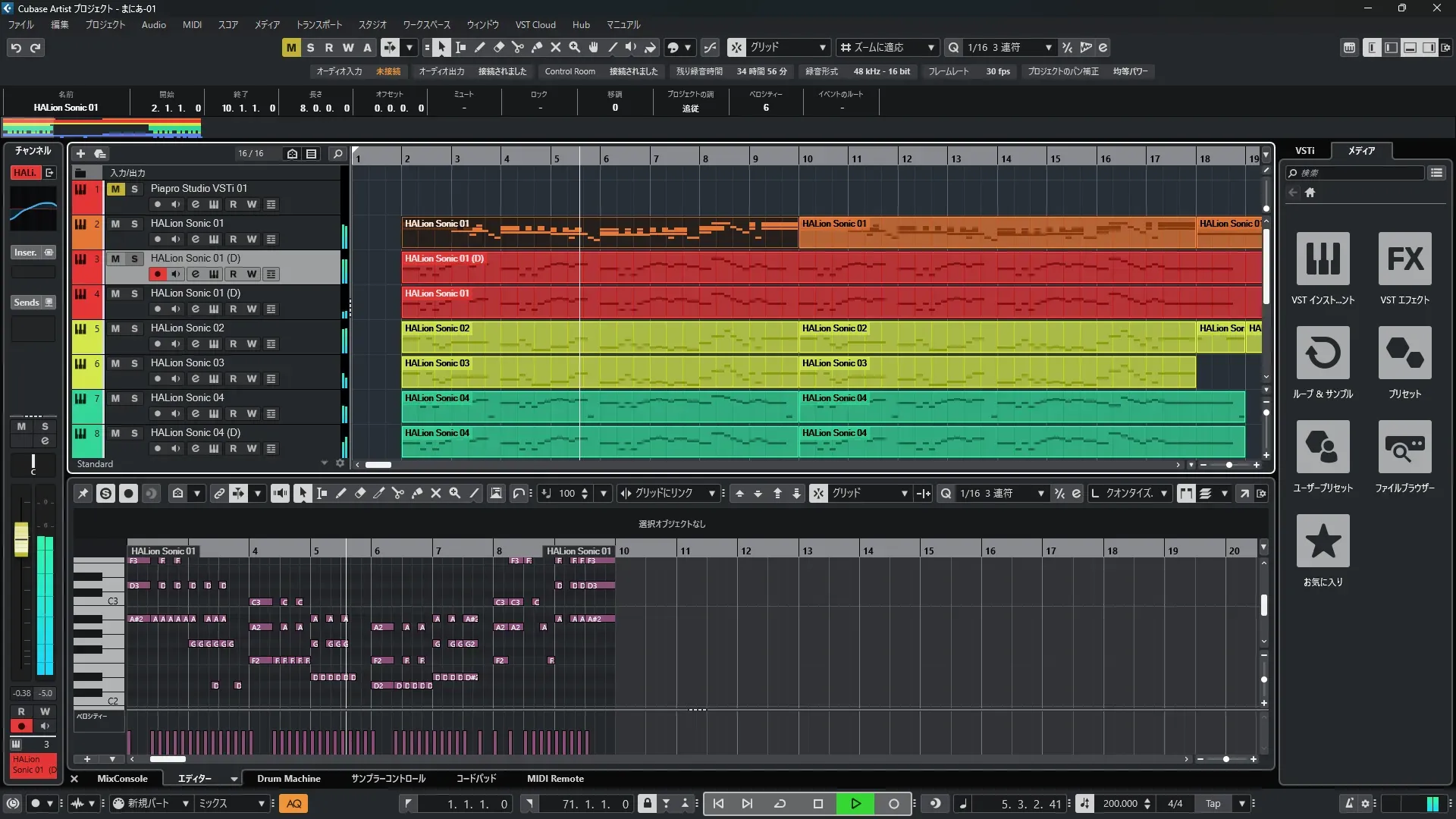Open Loops & Samples media tile
The height and width of the screenshot is (819, 1456).
coord(1323,353)
